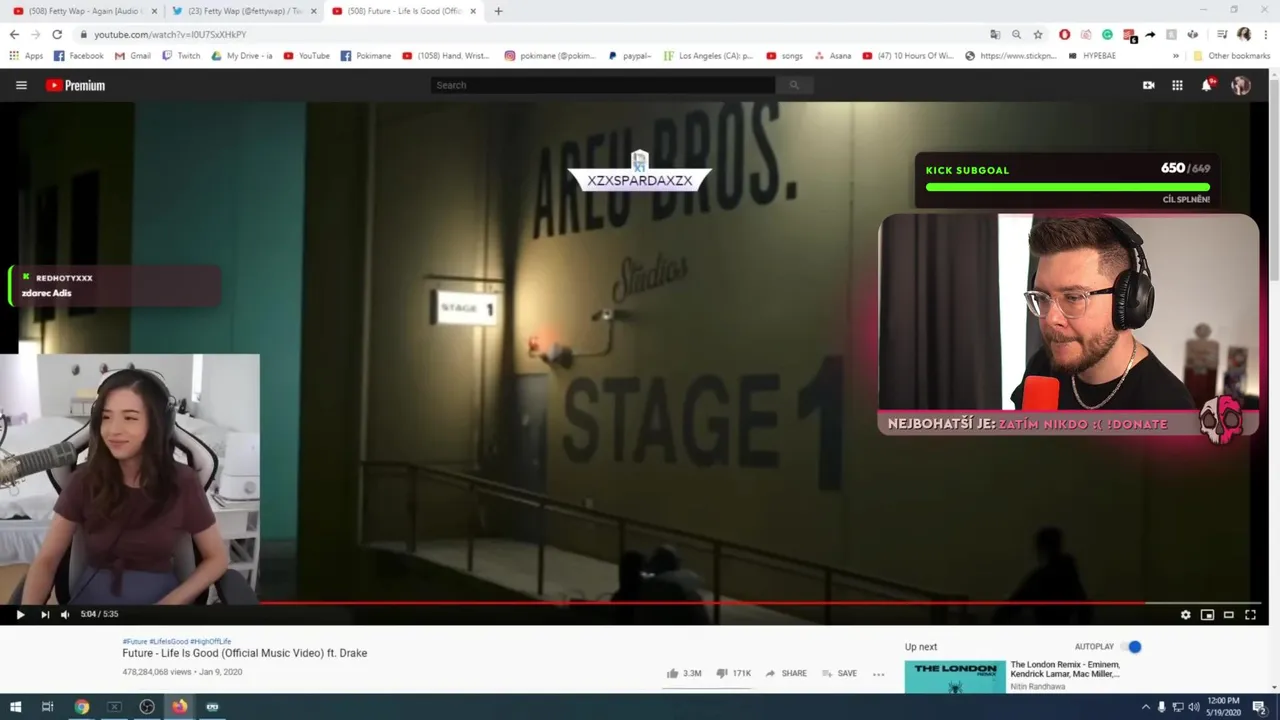Open the Other bookmarks folder
The width and height of the screenshot is (1280, 720).
(x=1231, y=56)
